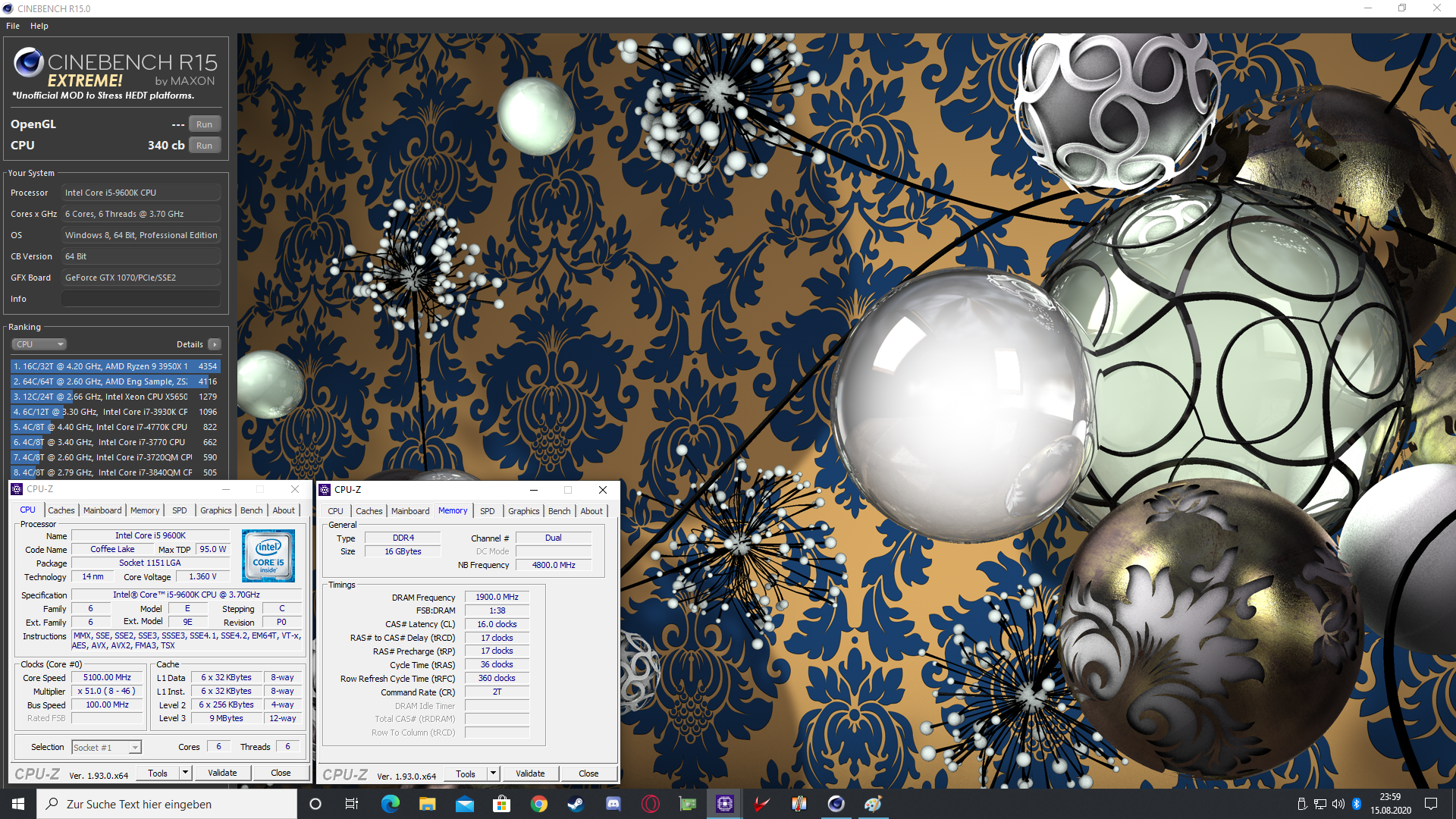The height and width of the screenshot is (819, 1456).
Task: Select CPU tab in right CPU-Z window
Action: coord(336,511)
